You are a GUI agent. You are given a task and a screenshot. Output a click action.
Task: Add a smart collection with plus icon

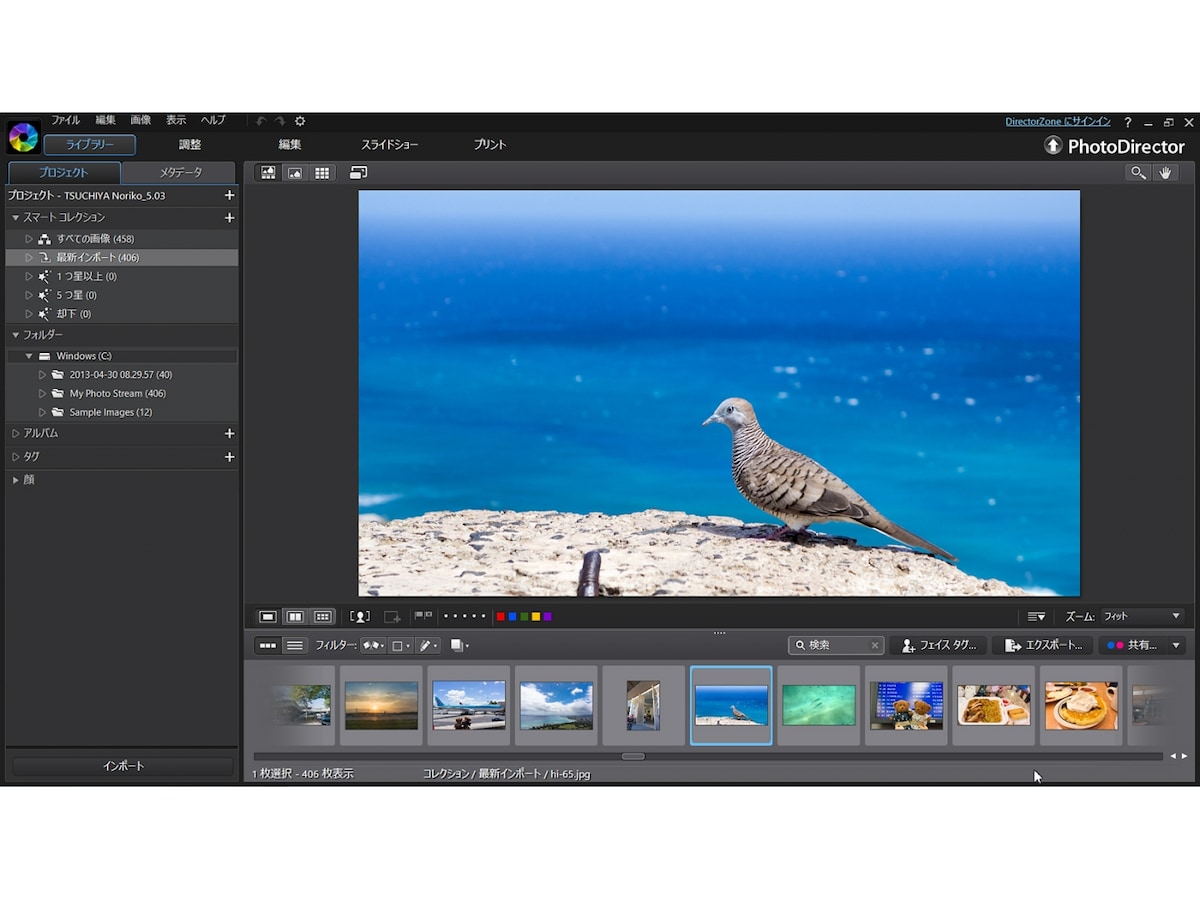point(229,218)
